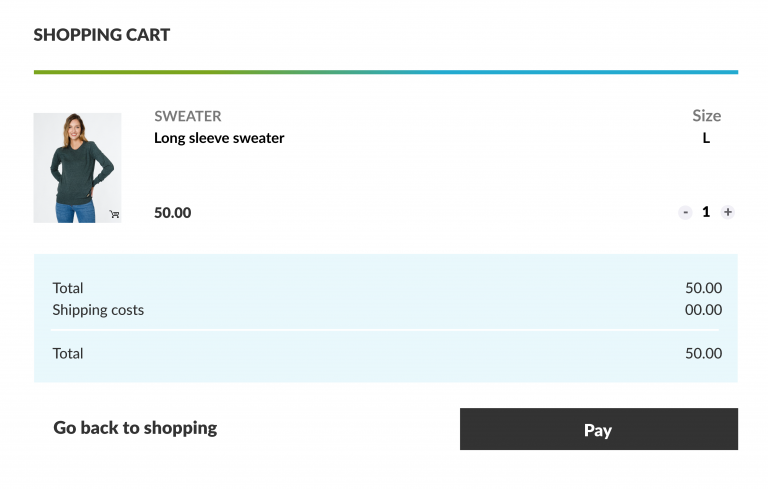
Task: Select the Shipping costs label
Action: 98,310
